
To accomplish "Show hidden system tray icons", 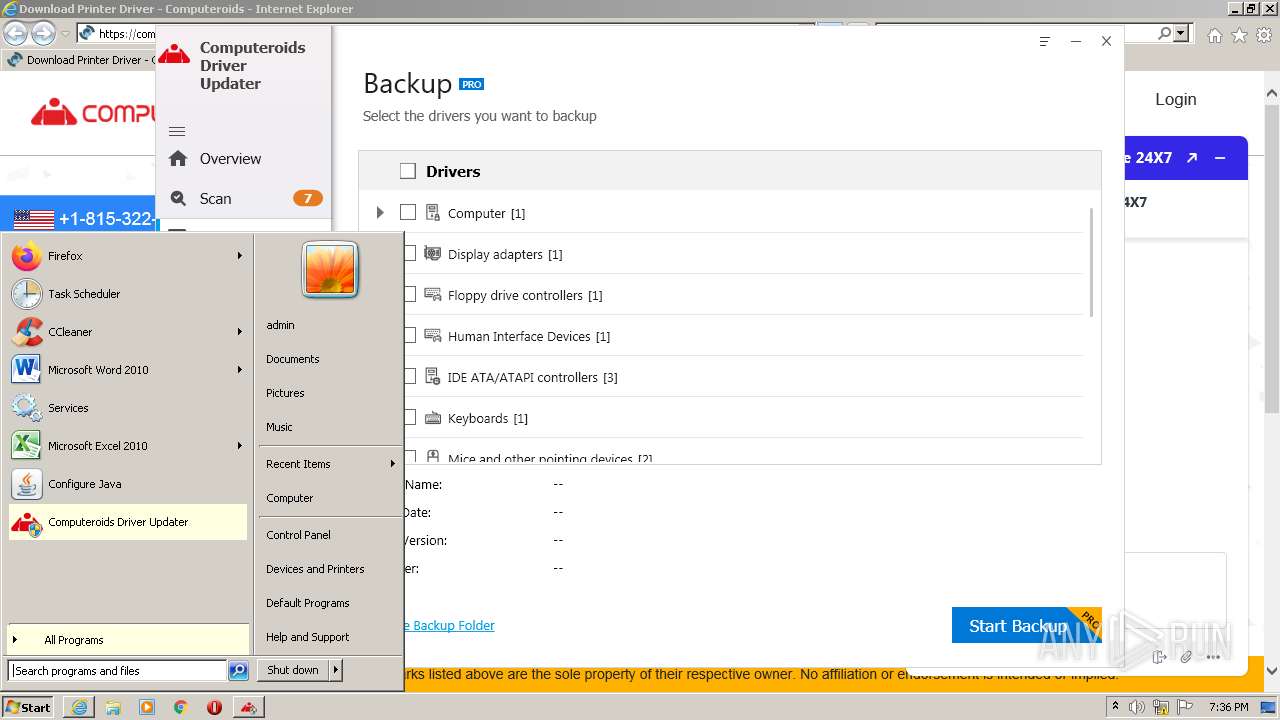I will [1115, 707].
